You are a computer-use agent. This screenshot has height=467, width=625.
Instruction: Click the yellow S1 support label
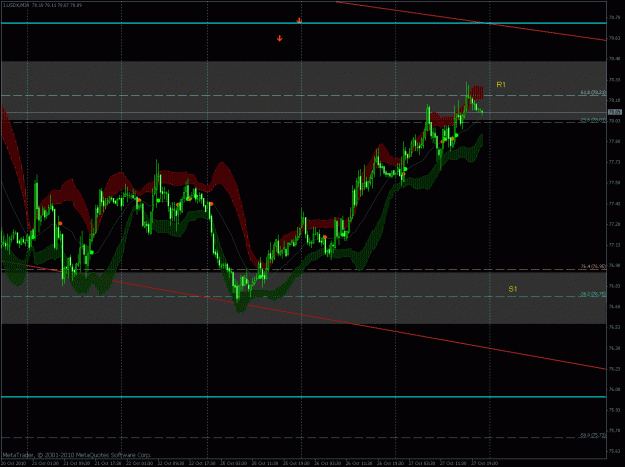pyautogui.click(x=513, y=289)
